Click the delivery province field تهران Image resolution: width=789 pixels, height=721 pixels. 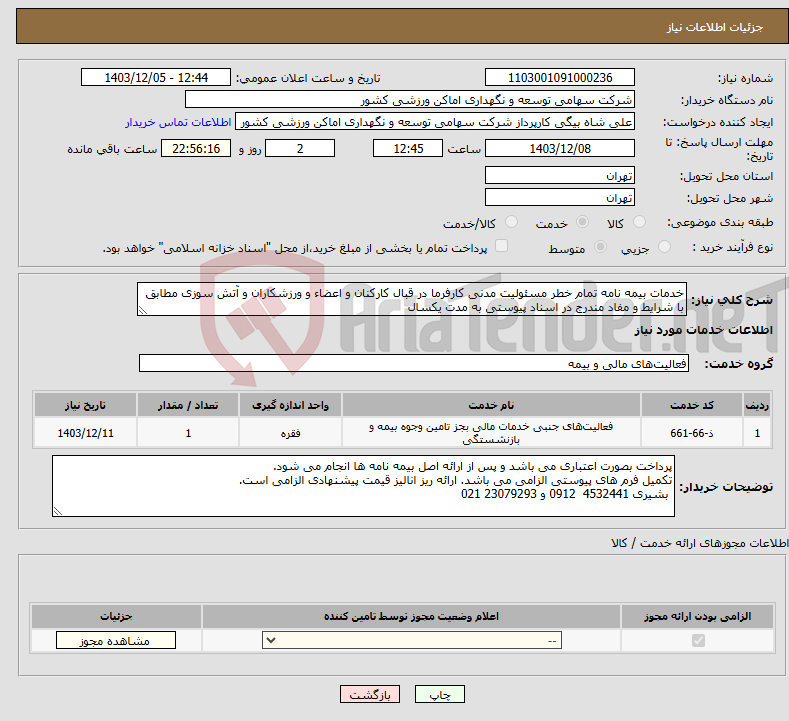point(560,175)
